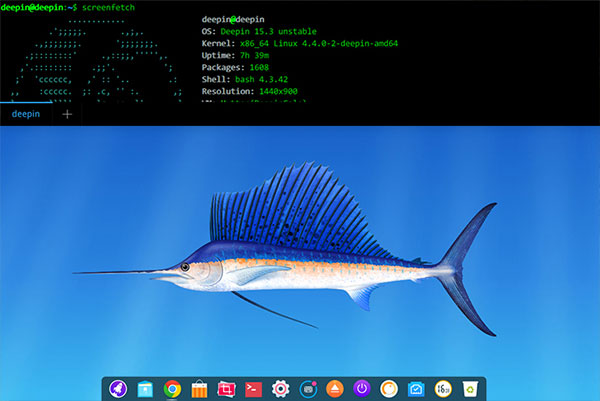Open the File Manager dock icon
Viewport: 600px width, 401px height.
click(x=145, y=389)
